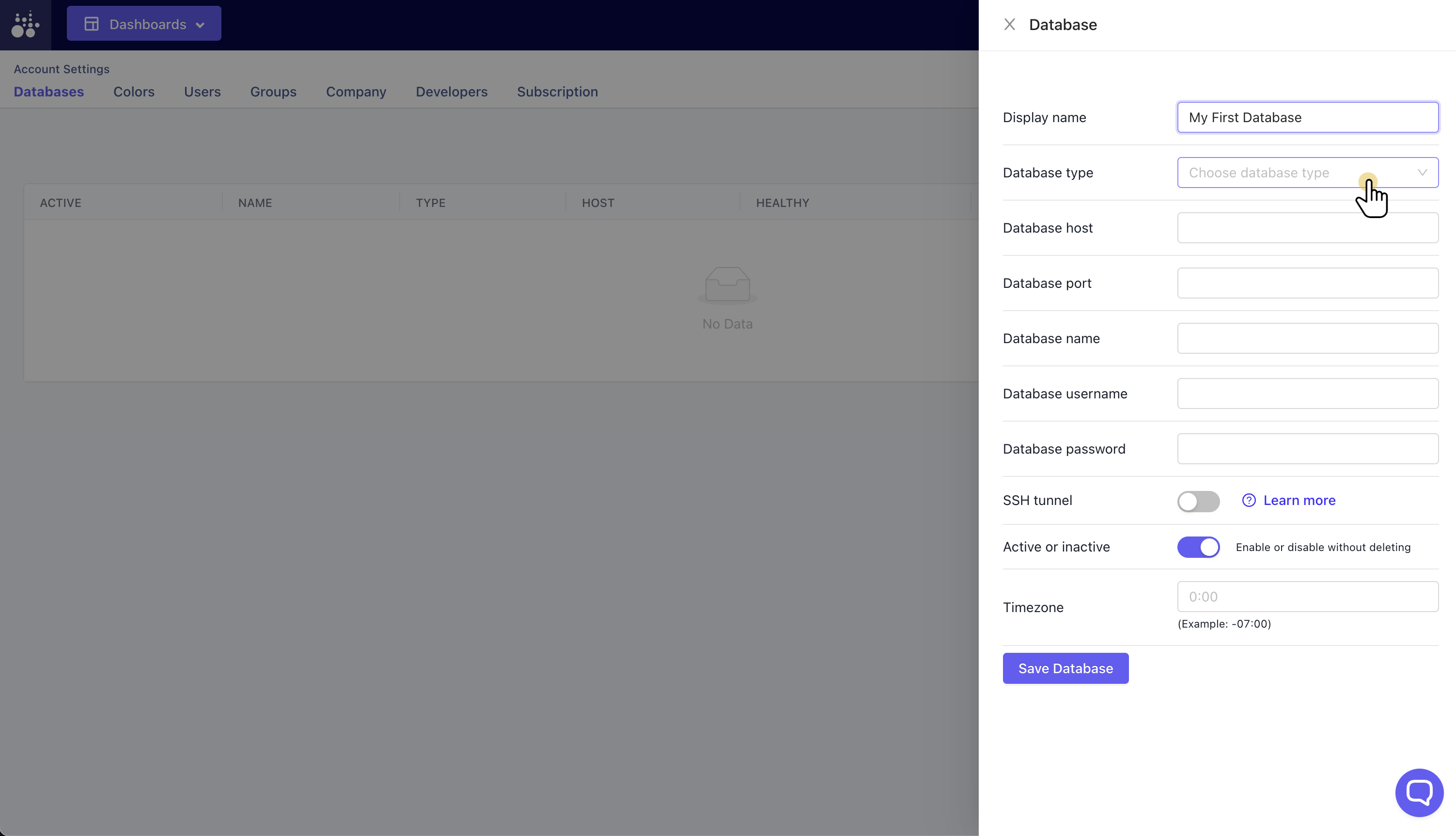The width and height of the screenshot is (1456, 836).
Task: Click the database type dropdown arrow
Action: click(1422, 173)
